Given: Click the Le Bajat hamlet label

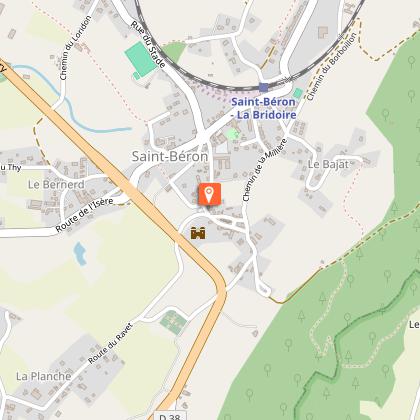Looking at the screenshot, I should click(x=328, y=164).
